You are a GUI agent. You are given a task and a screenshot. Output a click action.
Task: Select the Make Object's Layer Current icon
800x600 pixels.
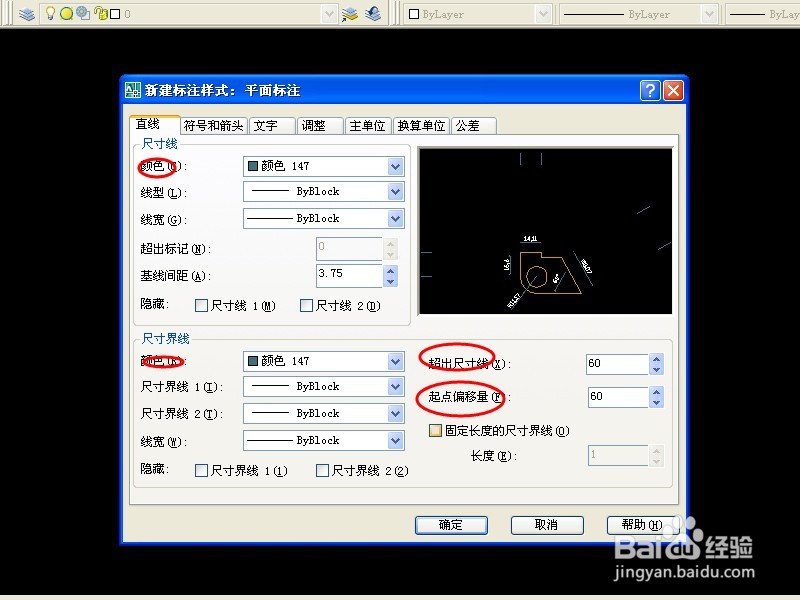tap(350, 14)
